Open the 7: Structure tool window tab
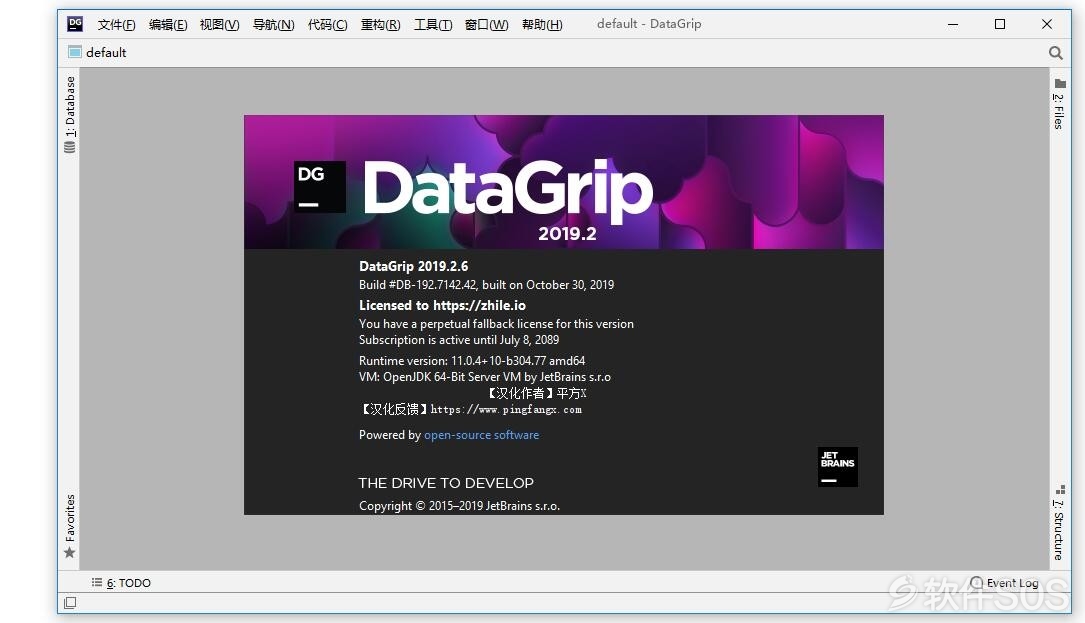1085x623 pixels. click(x=1059, y=530)
